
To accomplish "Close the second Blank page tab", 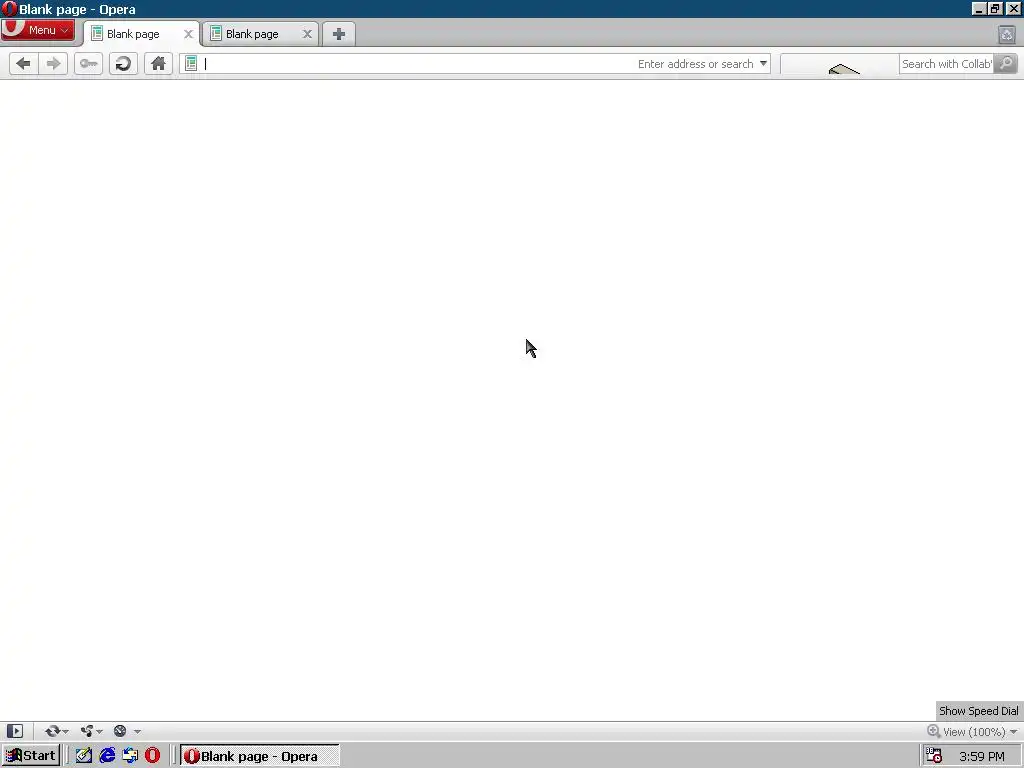I will (x=307, y=34).
